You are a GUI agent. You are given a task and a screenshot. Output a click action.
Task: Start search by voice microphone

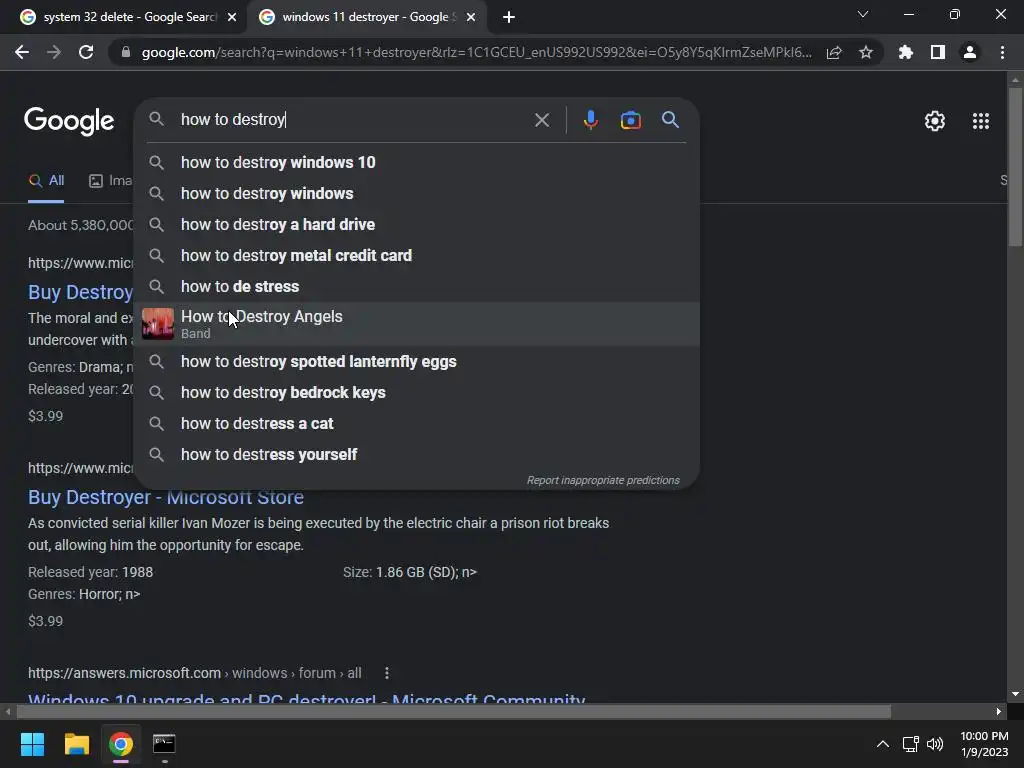(x=590, y=120)
